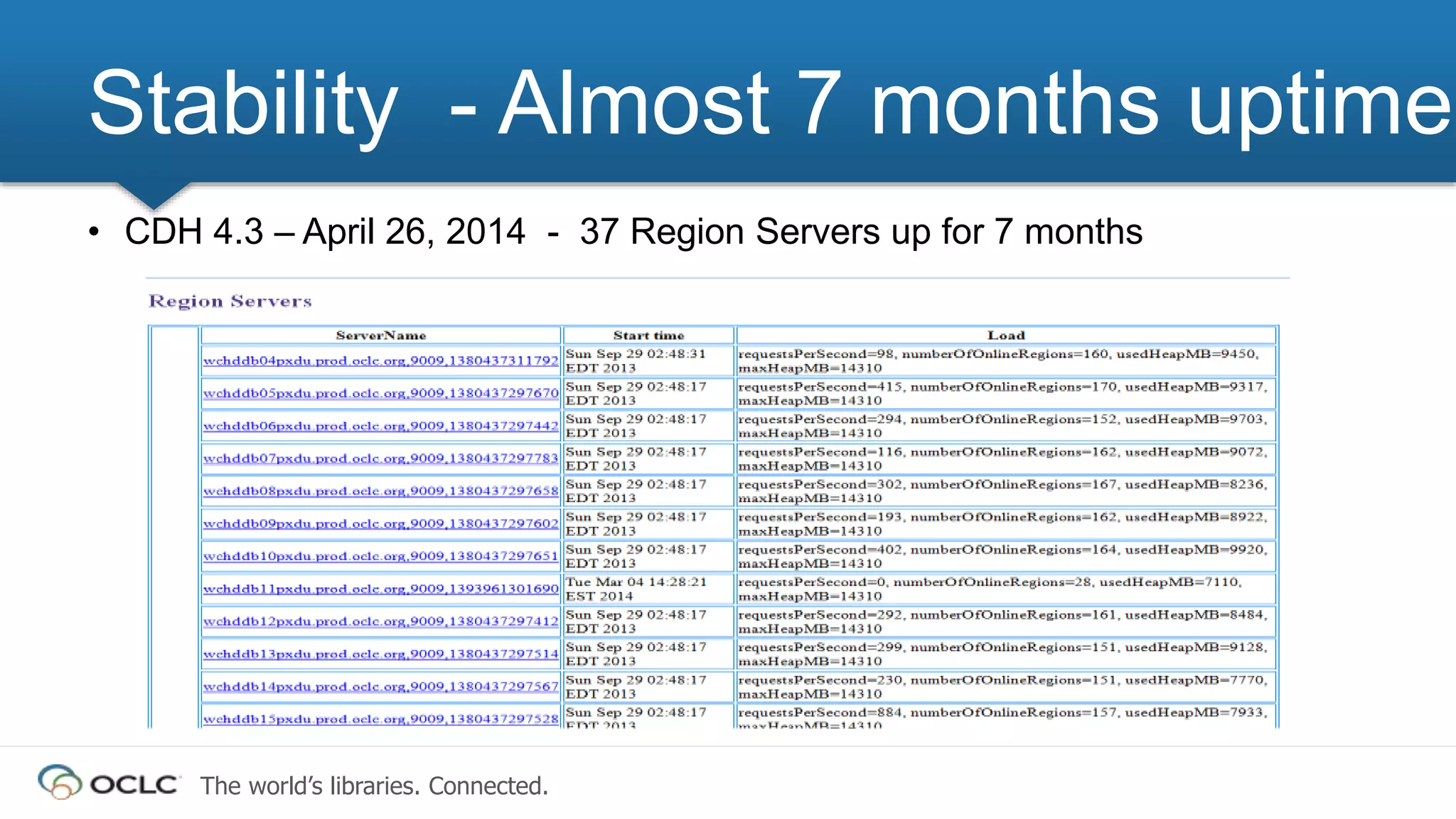
Task: Click the CDH 4.3 bullet text
Action: [633, 232]
